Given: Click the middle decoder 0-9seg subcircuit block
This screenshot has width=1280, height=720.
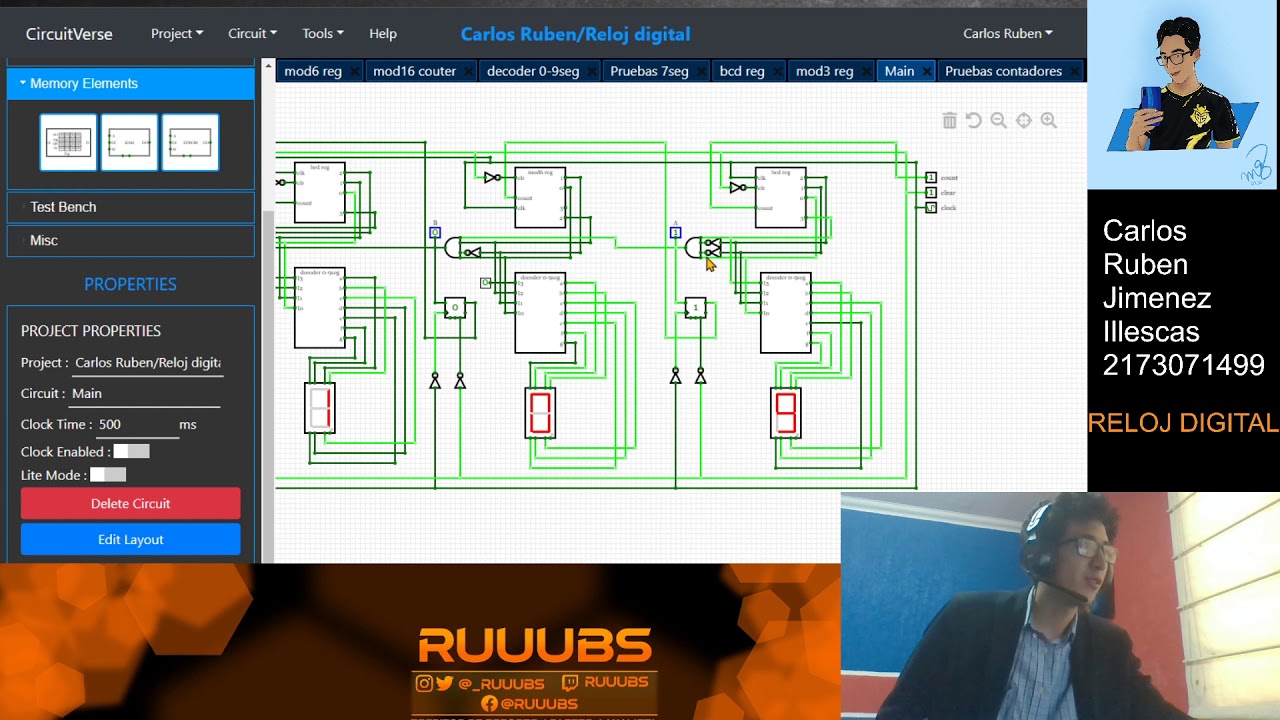Looking at the screenshot, I should pos(540,313).
